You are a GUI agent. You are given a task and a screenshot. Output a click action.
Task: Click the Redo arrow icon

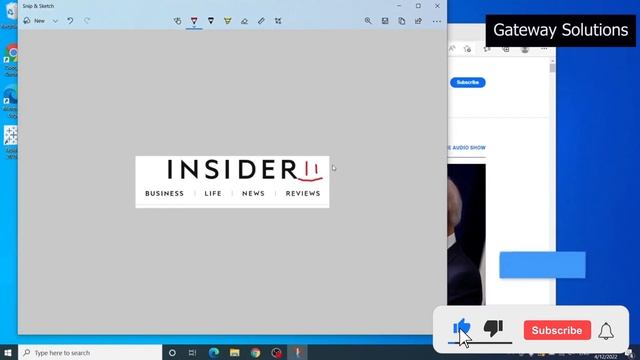click(87, 21)
